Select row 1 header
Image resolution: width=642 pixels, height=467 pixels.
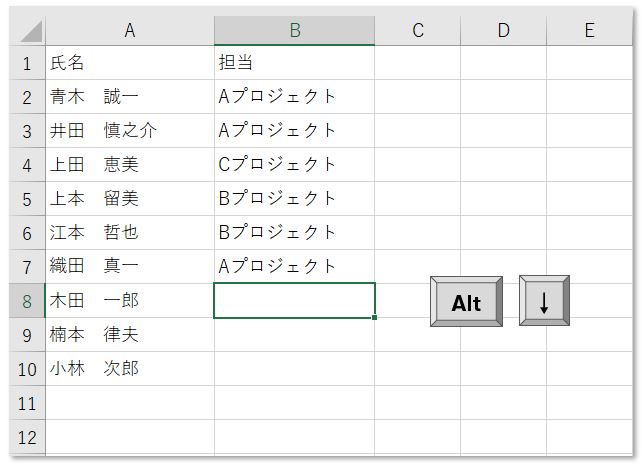coord(27,63)
